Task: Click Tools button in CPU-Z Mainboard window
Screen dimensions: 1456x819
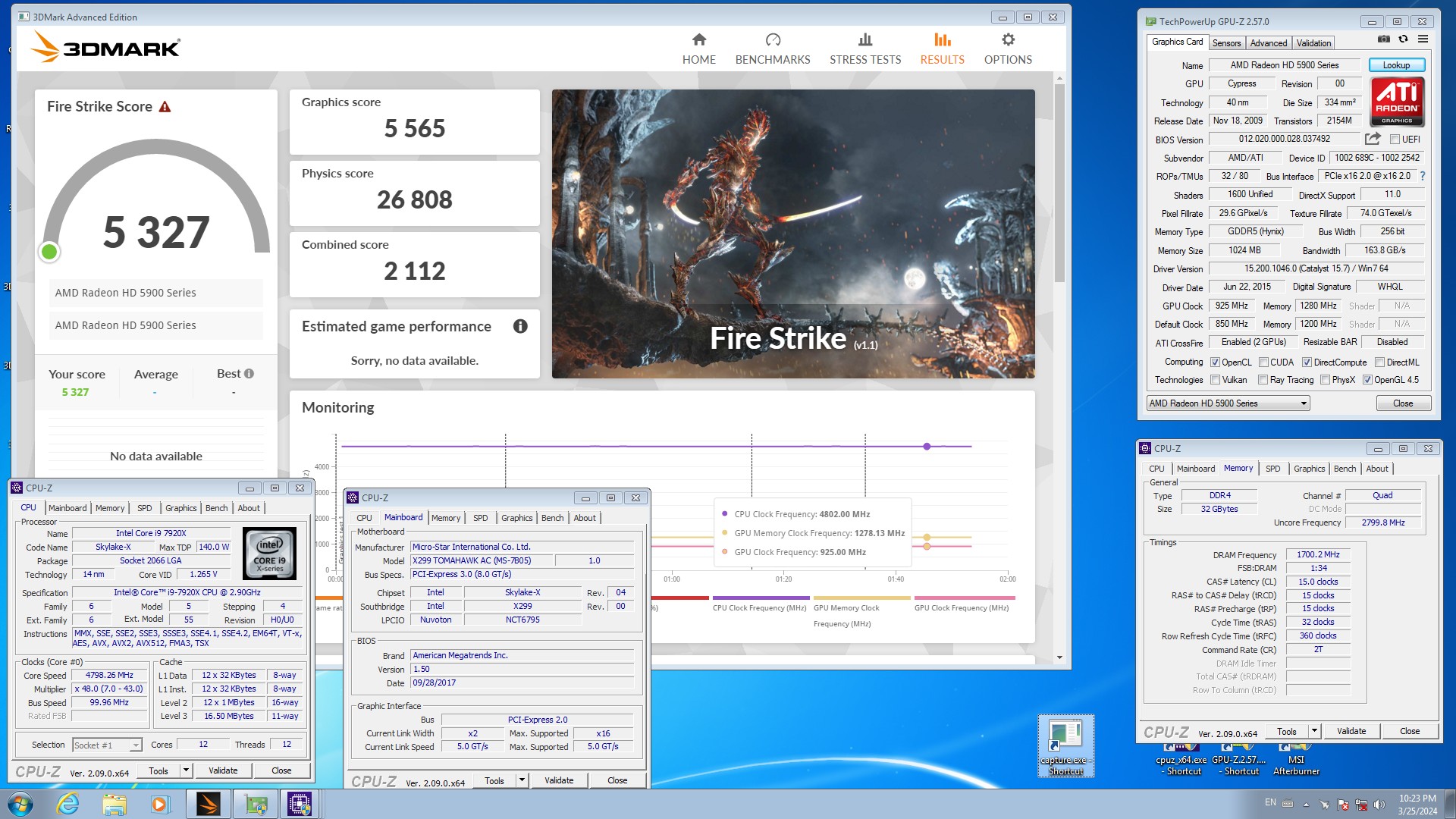Action: point(494,780)
